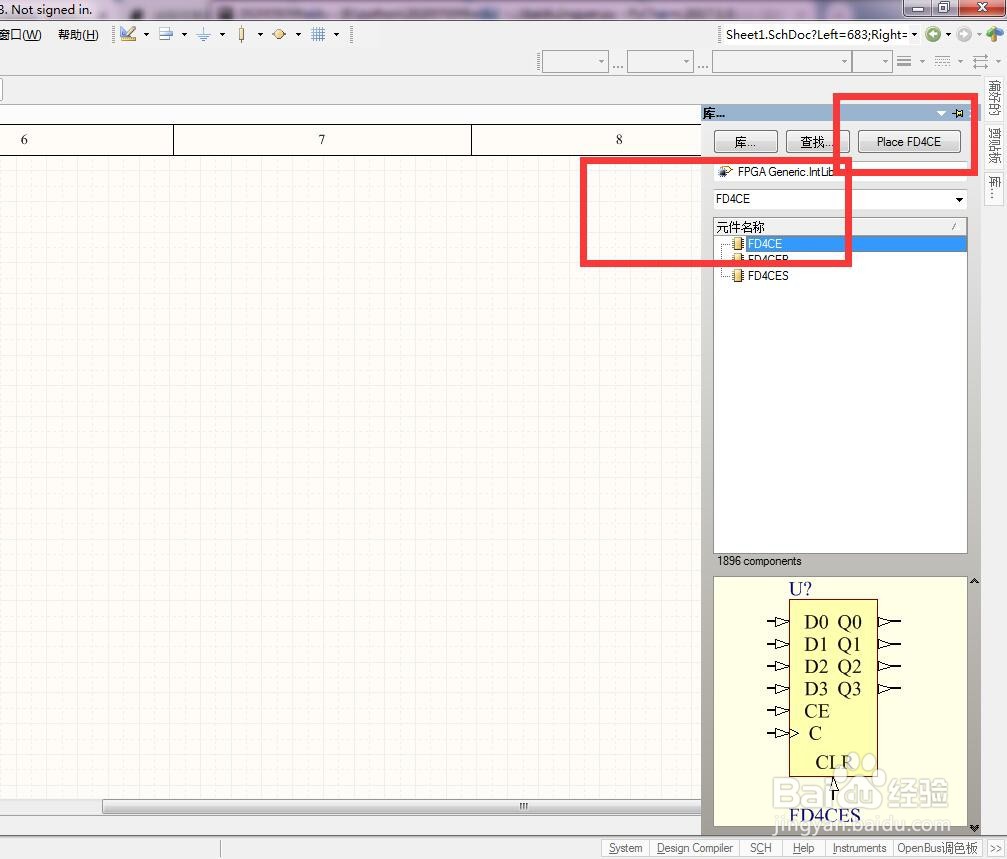Select the digital devices resistor icon
Image resolution: width=1007 pixels, height=859 pixels.
(x=241, y=35)
